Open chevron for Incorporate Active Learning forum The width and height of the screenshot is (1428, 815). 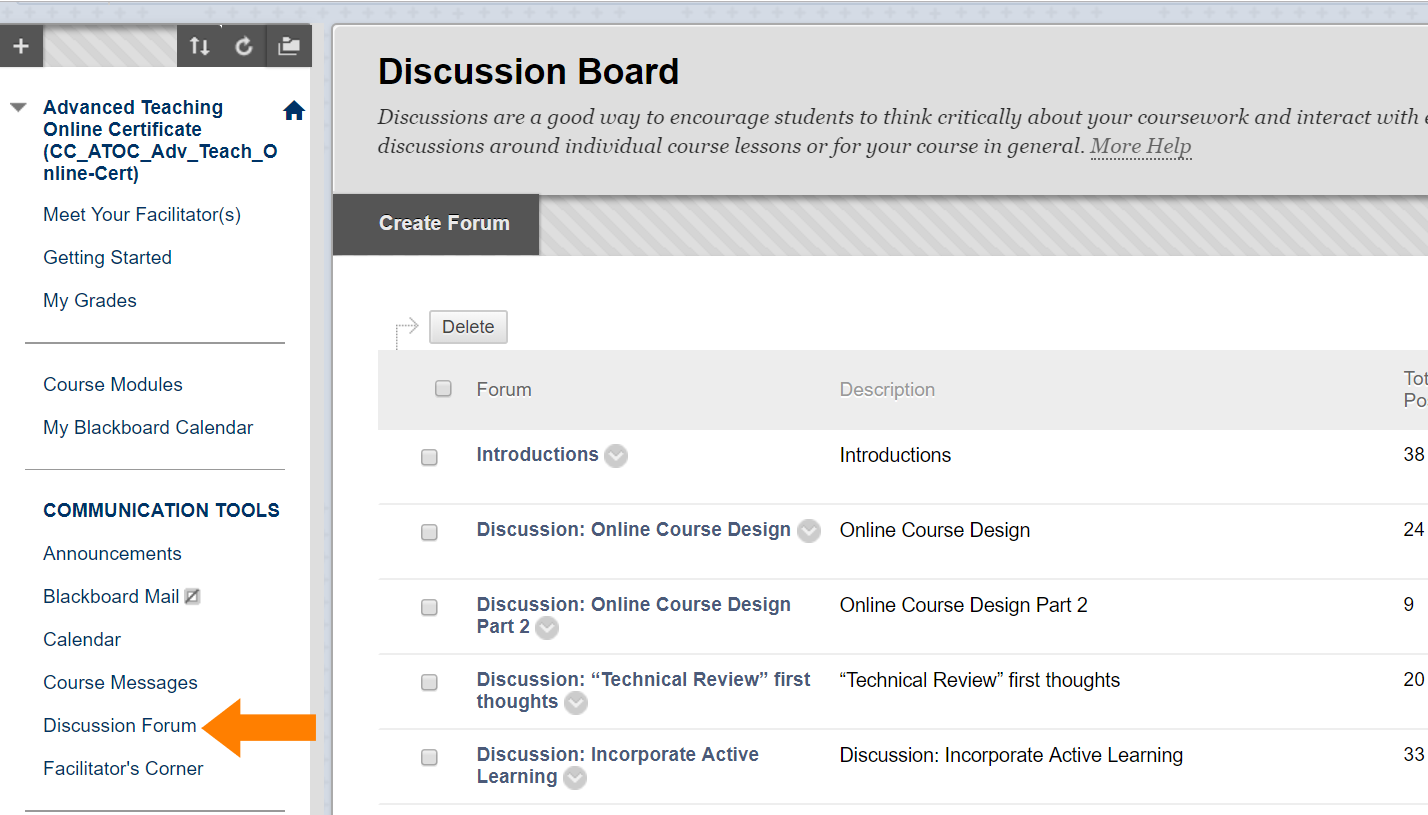coord(575,778)
